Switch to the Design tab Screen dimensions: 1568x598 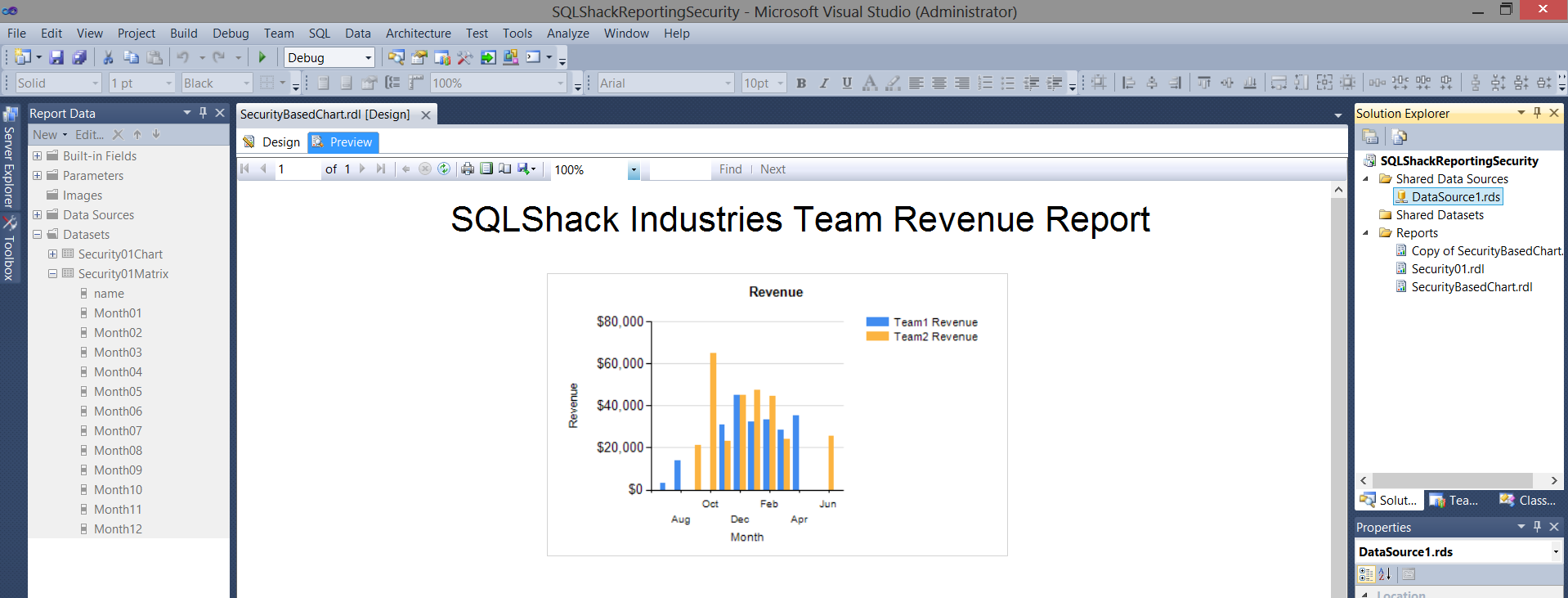272,142
